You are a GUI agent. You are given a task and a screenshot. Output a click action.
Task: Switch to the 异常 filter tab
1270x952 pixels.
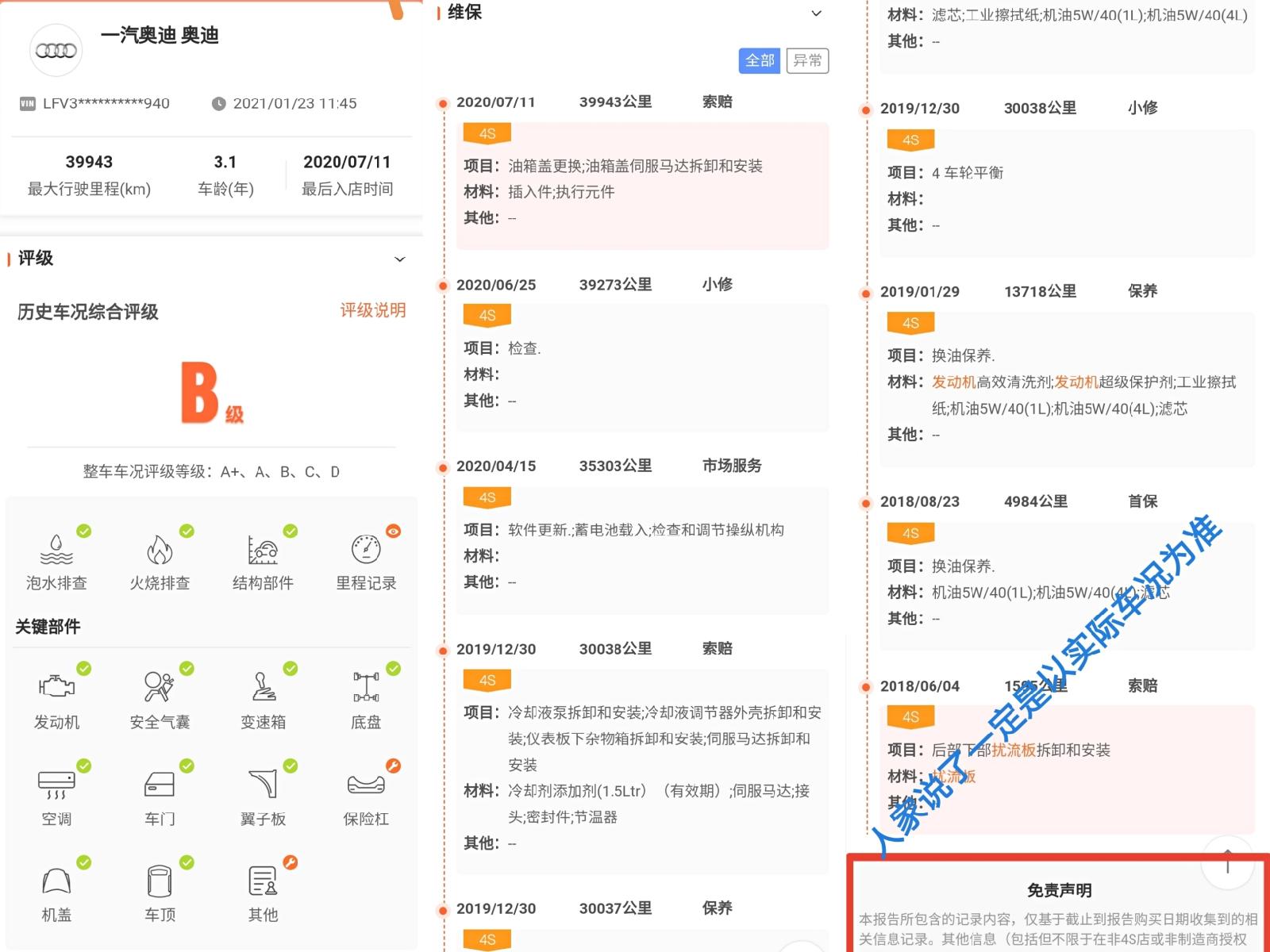click(x=808, y=60)
